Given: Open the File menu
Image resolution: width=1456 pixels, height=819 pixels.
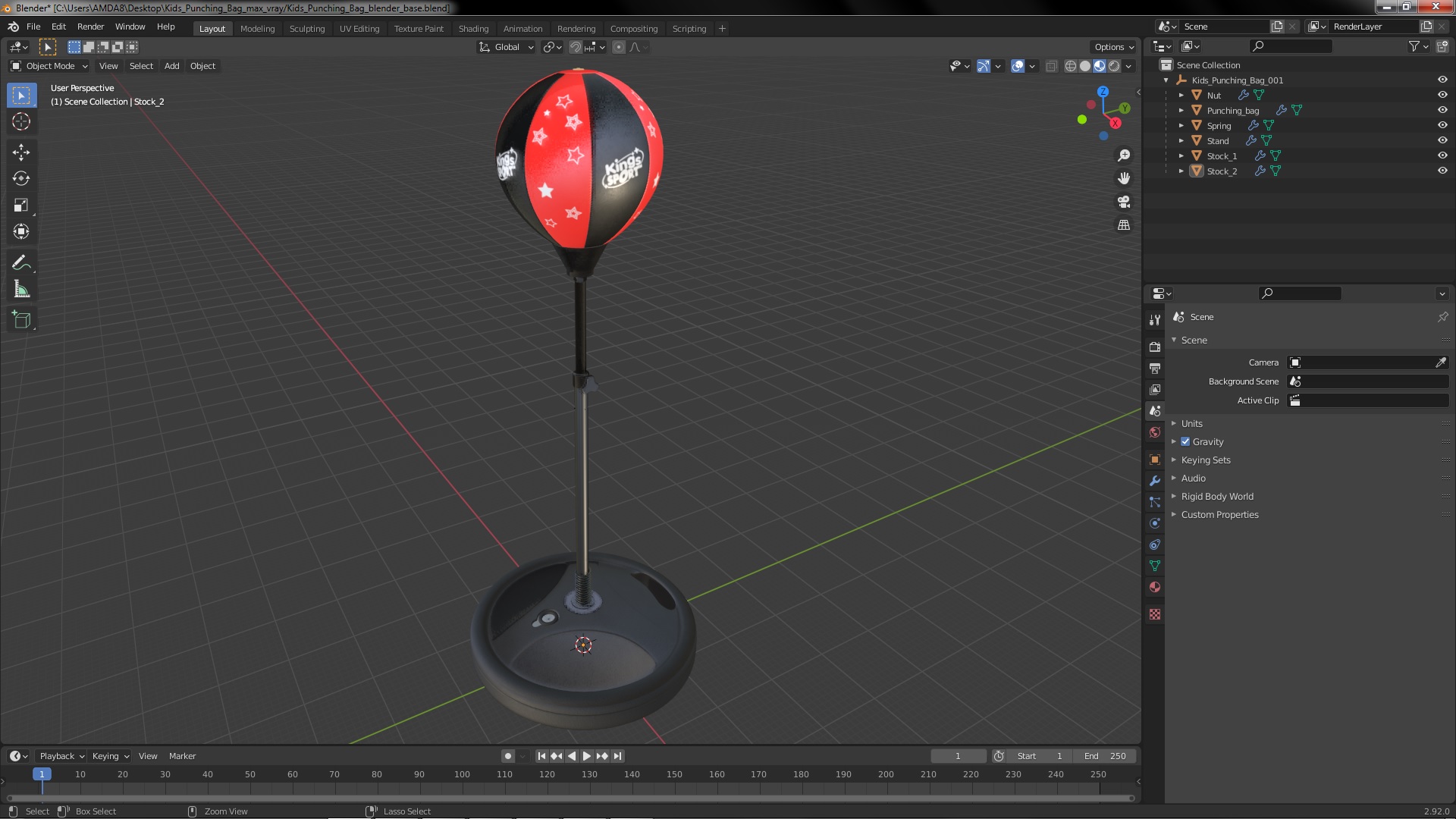Looking at the screenshot, I should coord(33,27).
